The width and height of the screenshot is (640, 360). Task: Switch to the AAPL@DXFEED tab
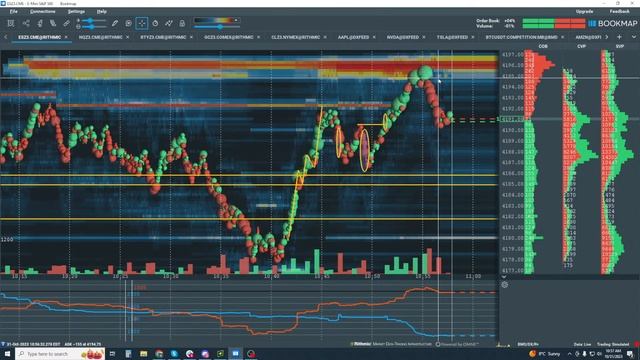click(x=353, y=37)
